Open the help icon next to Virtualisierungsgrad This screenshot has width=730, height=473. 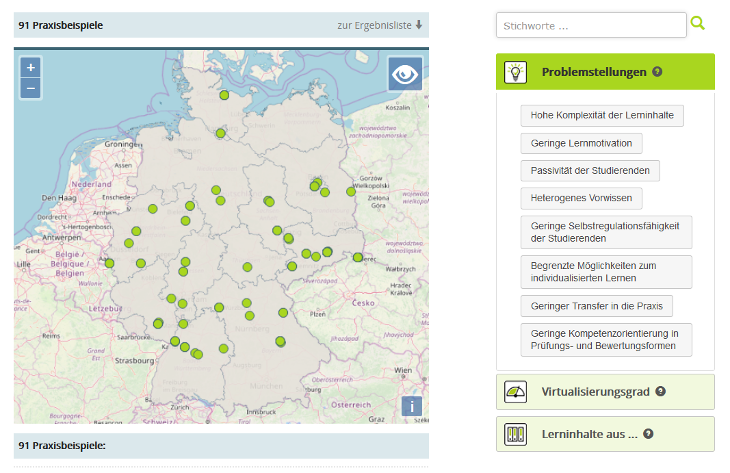point(660,392)
